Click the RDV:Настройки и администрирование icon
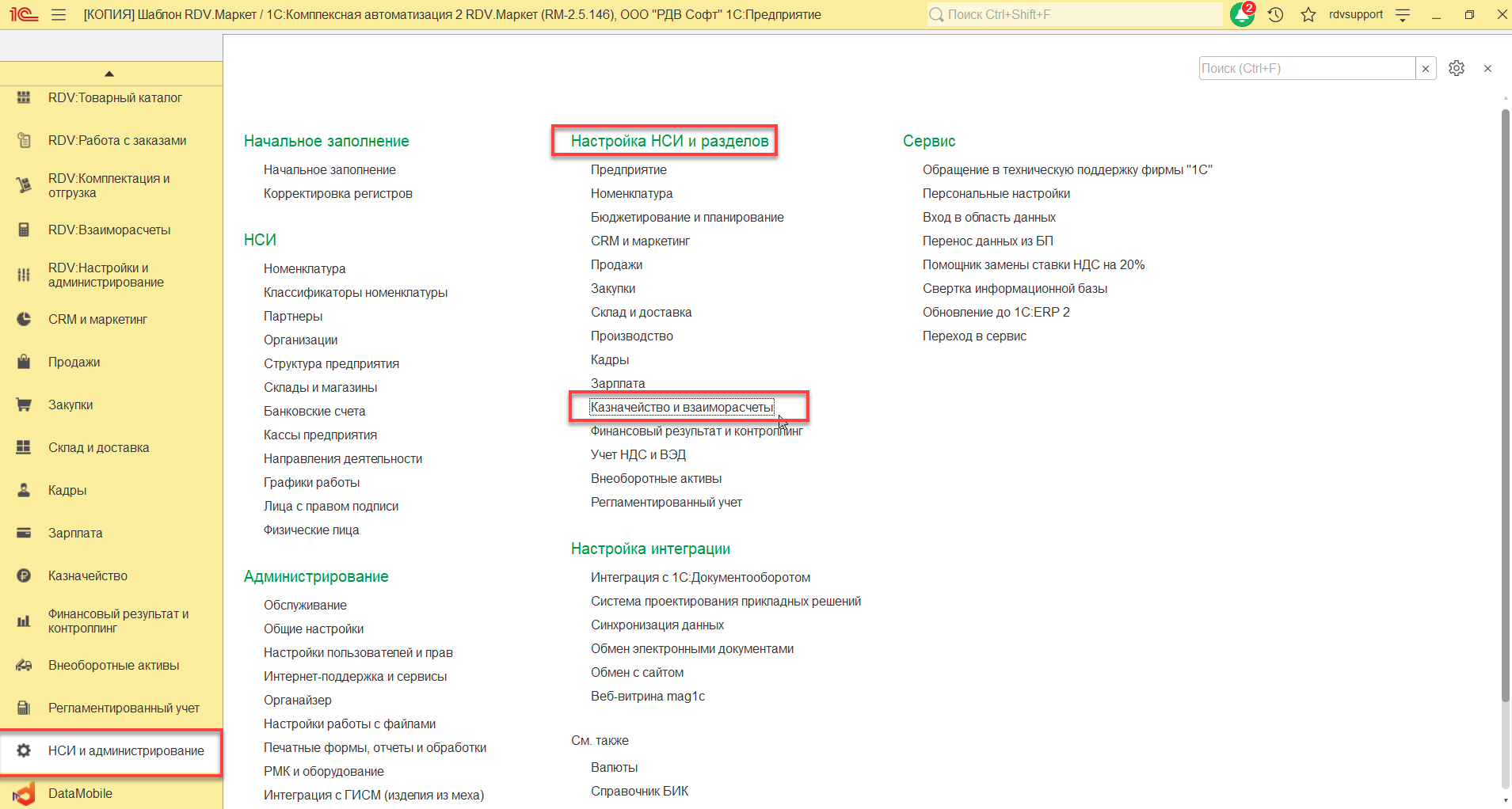Screen dimensions: 1512x809 point(24,275)
